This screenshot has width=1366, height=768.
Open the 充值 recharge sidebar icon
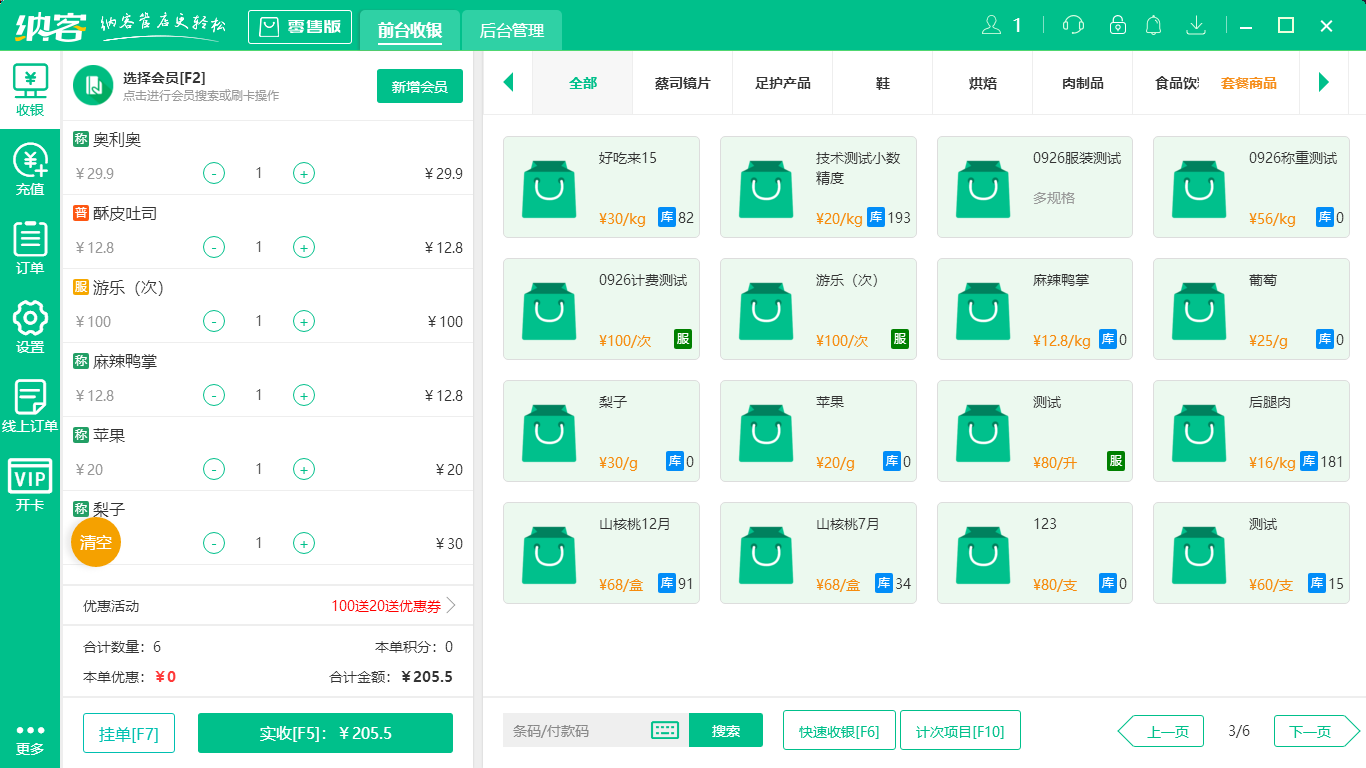(29, 172)
